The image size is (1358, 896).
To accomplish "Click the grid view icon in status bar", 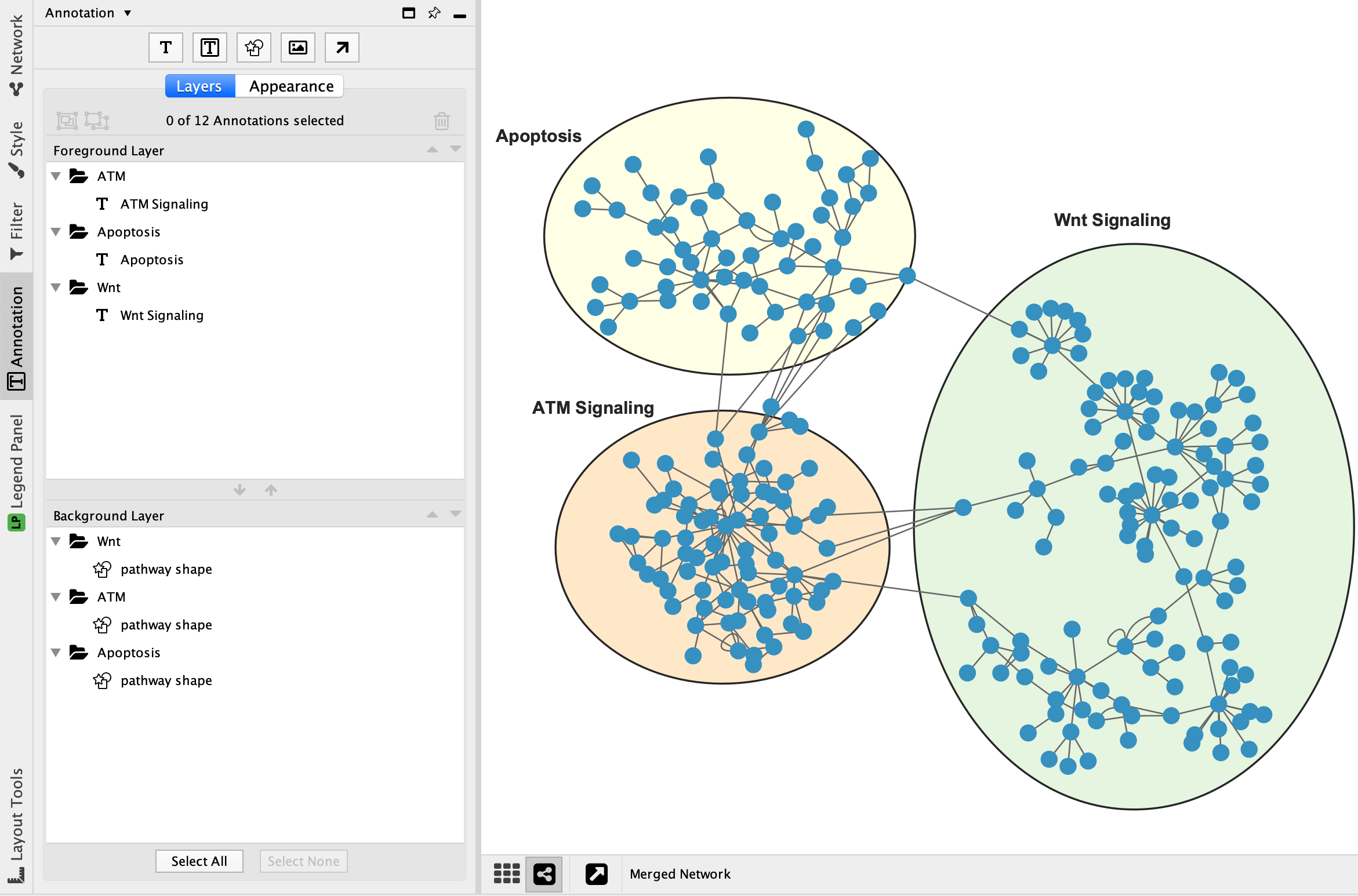I will 506,873.
